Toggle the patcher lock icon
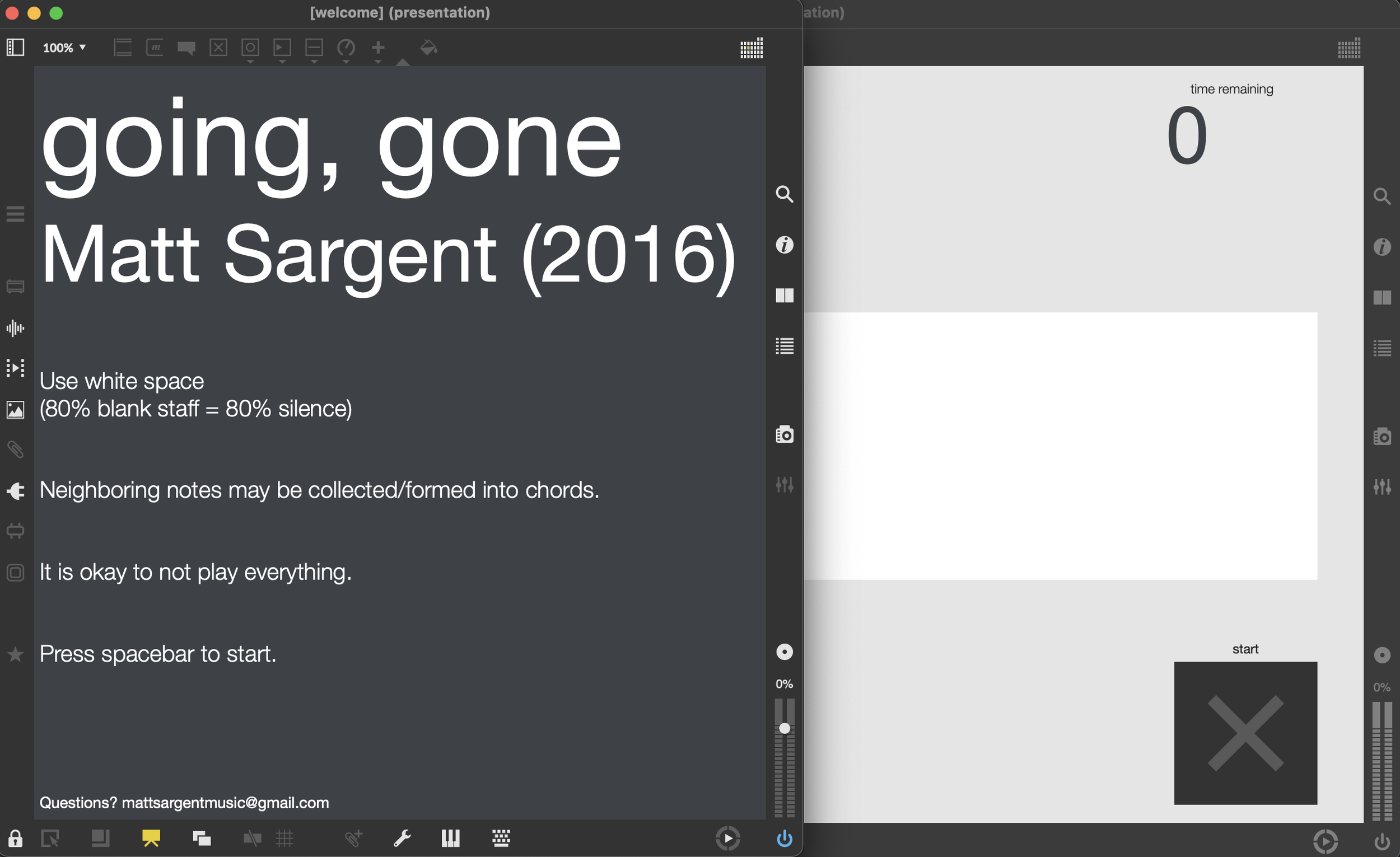The image size is (1400, 857). pos(15,839)
